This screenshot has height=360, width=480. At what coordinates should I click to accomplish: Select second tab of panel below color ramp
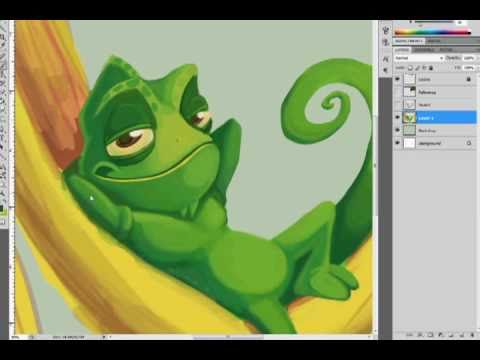434,41
